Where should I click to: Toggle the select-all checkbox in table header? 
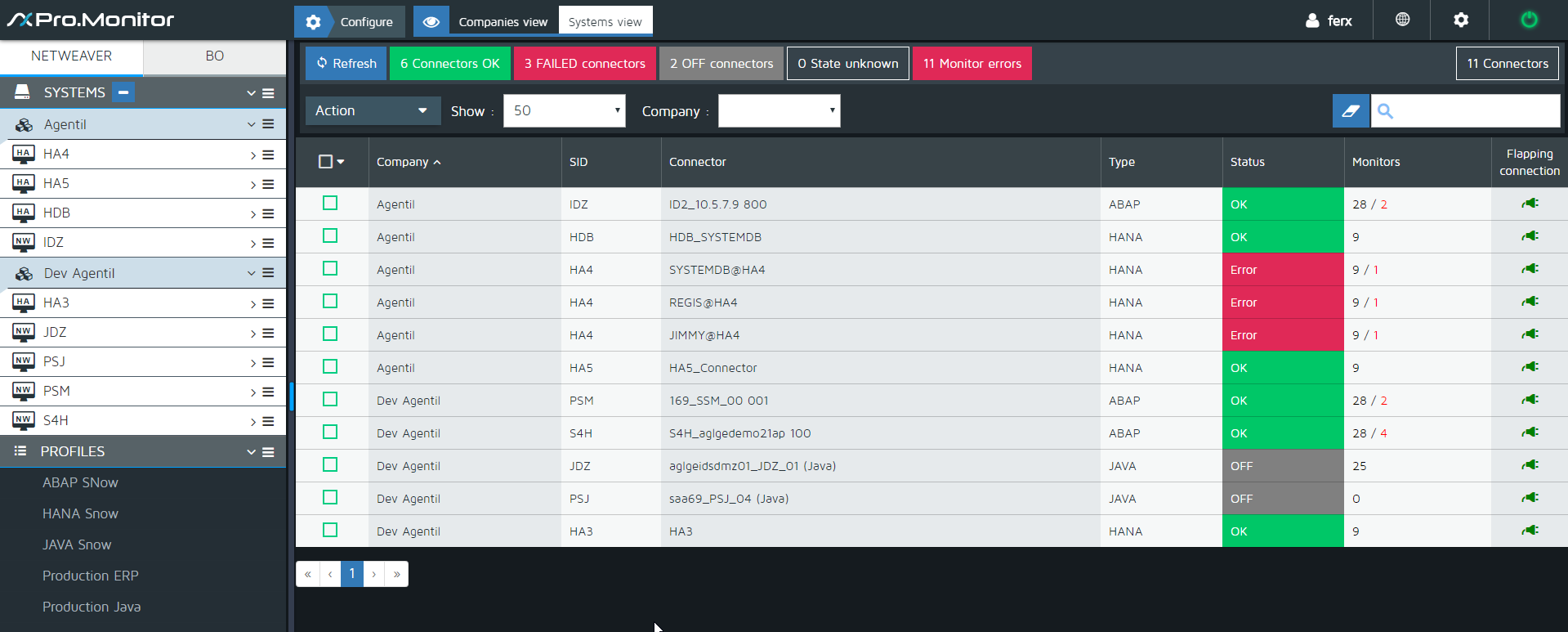coord(325,162)
